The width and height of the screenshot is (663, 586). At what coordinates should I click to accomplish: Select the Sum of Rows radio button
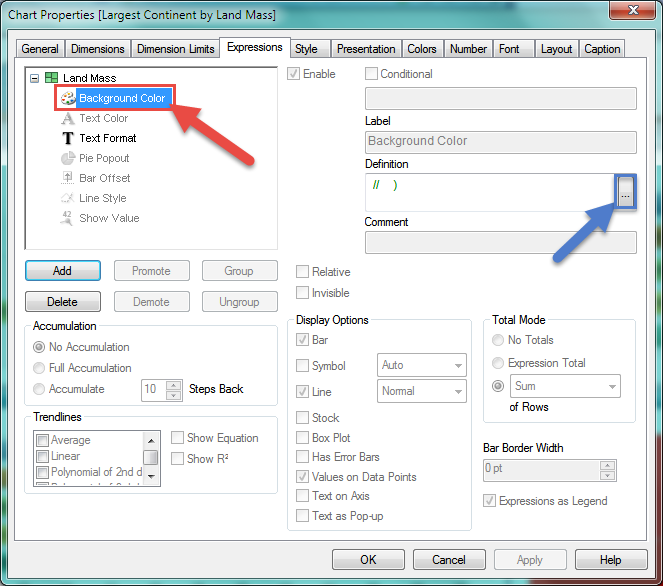(498, 386)
